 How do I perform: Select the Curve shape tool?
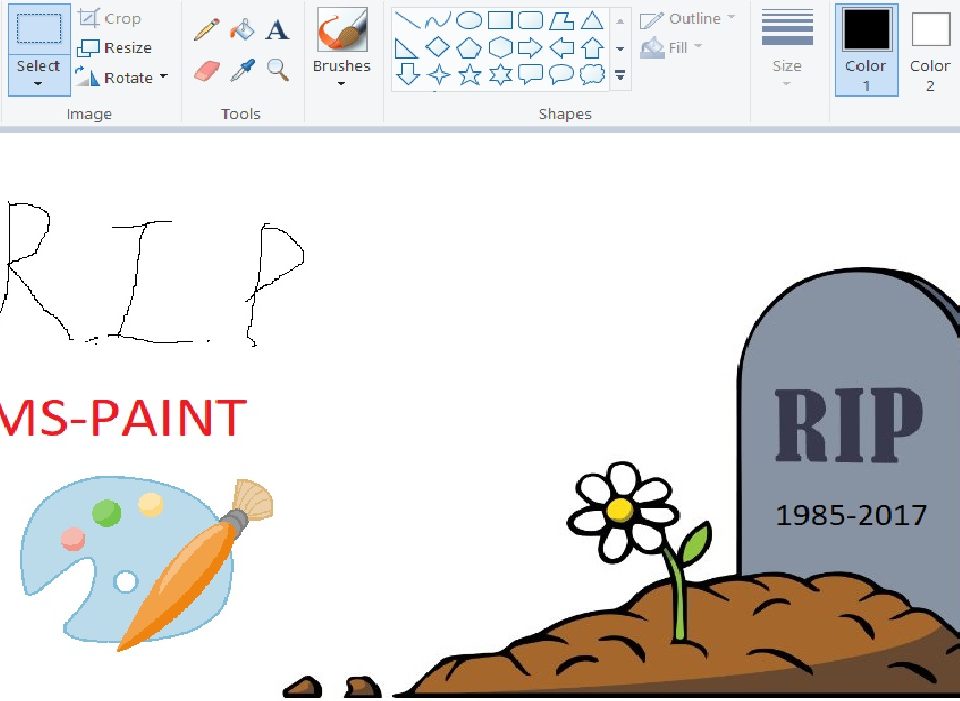436,19
